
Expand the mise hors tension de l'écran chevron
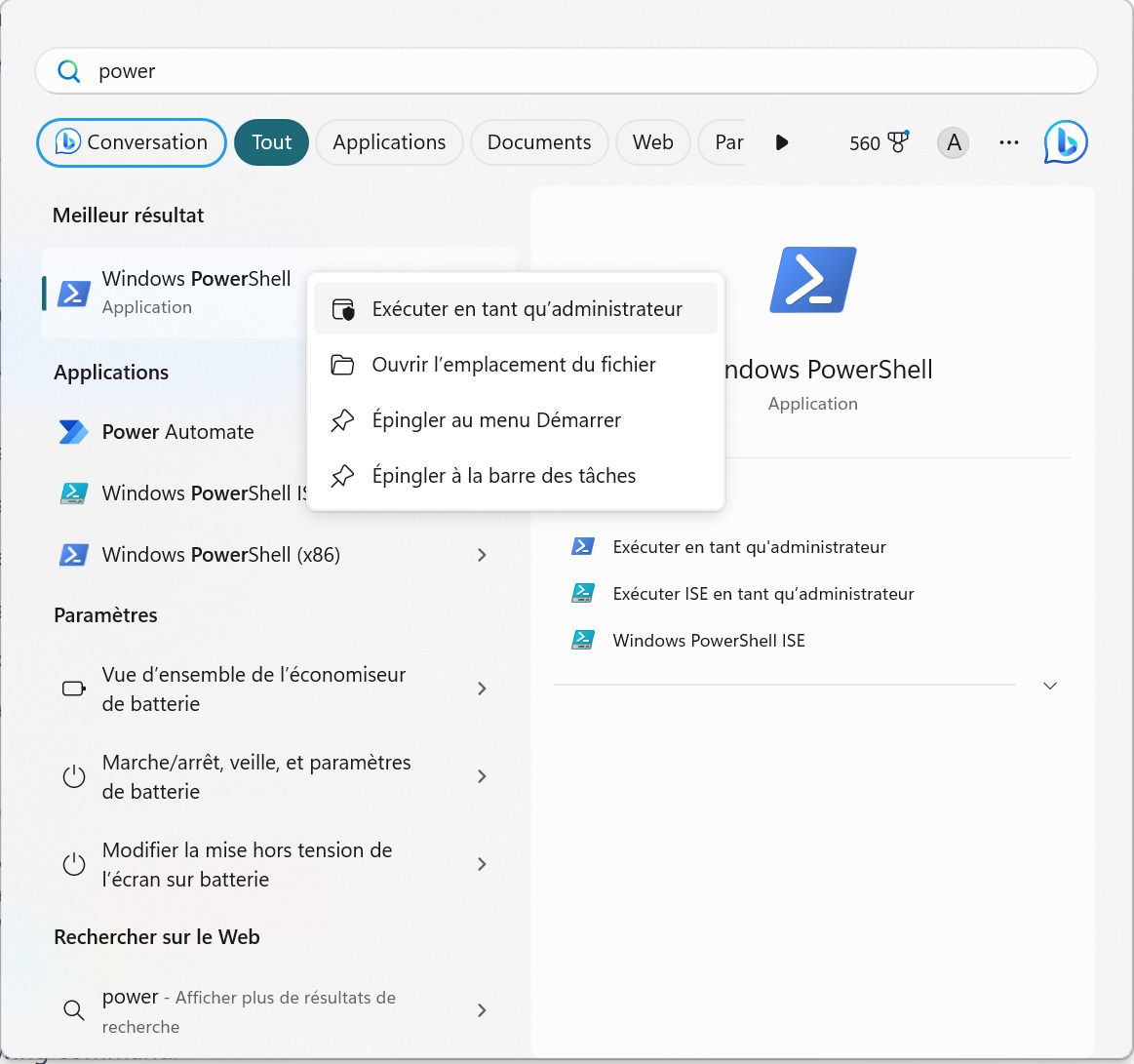(x=482, y=864)
